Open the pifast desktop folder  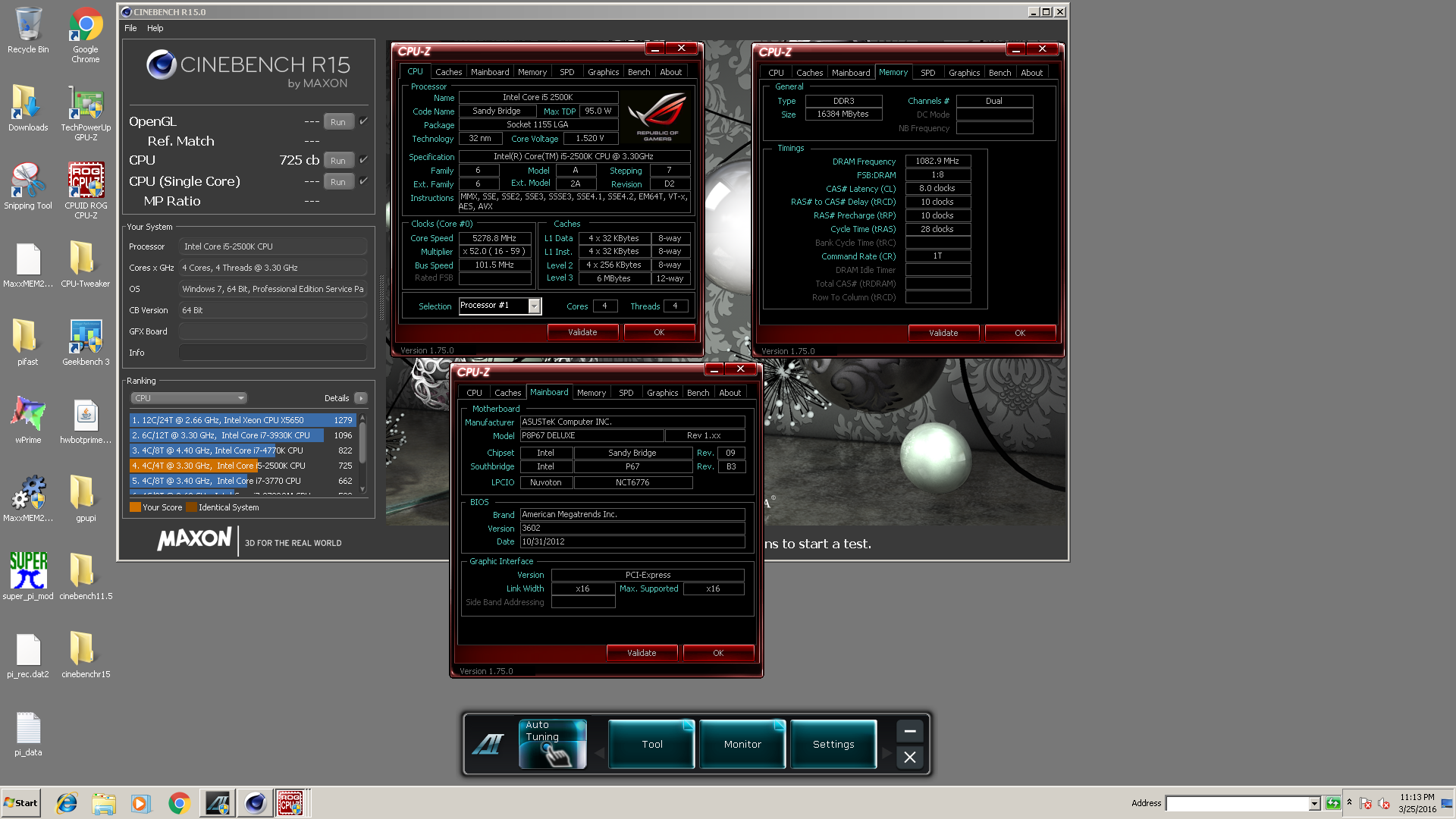point(28,343)
